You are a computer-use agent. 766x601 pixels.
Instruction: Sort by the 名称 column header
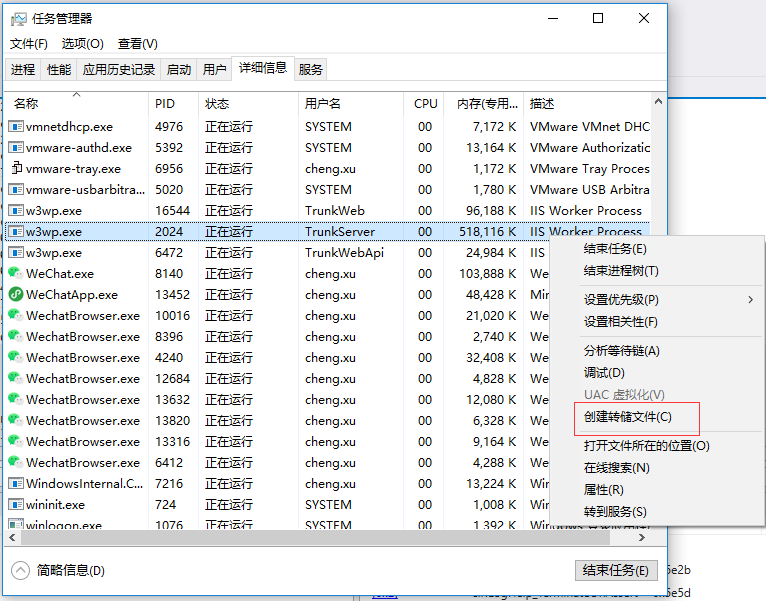76,104
